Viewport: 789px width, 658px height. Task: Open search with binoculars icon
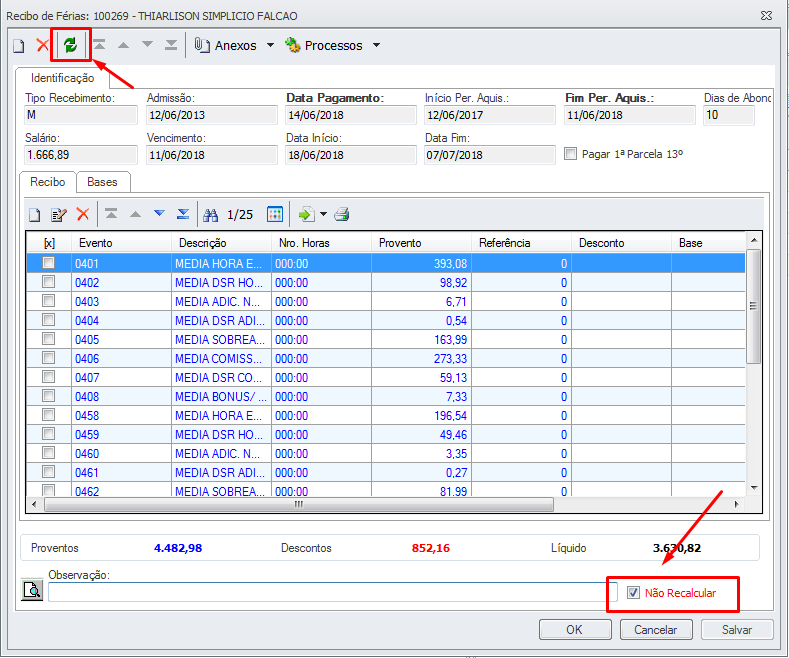point(210,215)
